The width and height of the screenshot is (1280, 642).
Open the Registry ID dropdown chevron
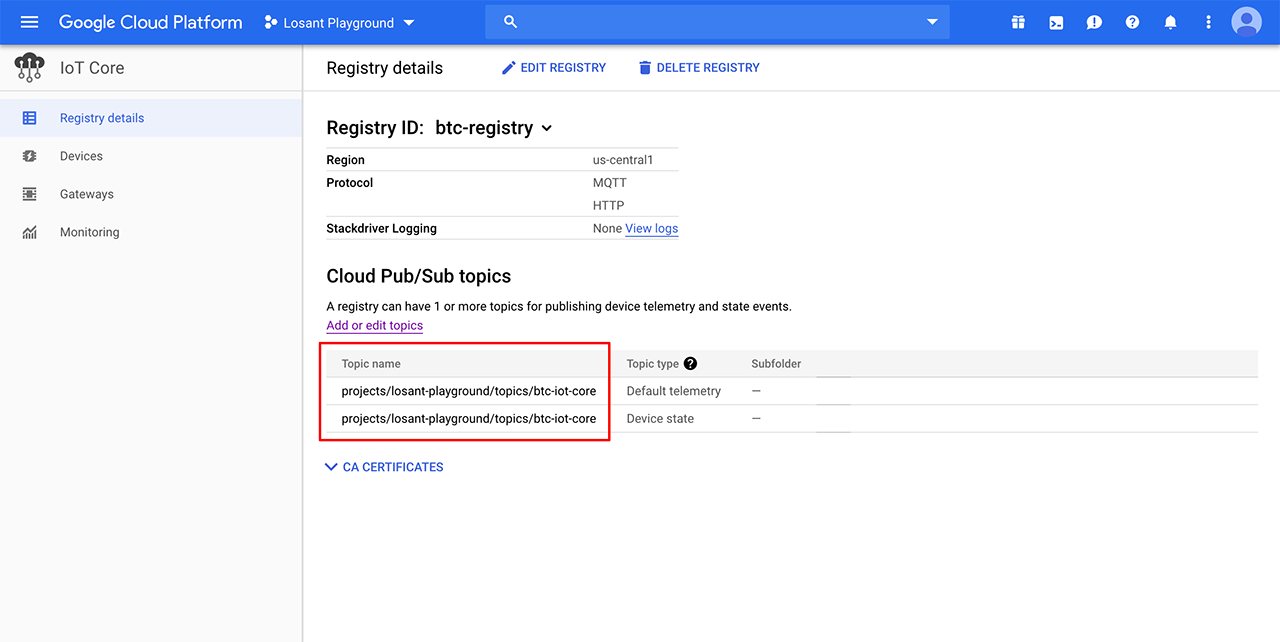click(x=546, y=128)
